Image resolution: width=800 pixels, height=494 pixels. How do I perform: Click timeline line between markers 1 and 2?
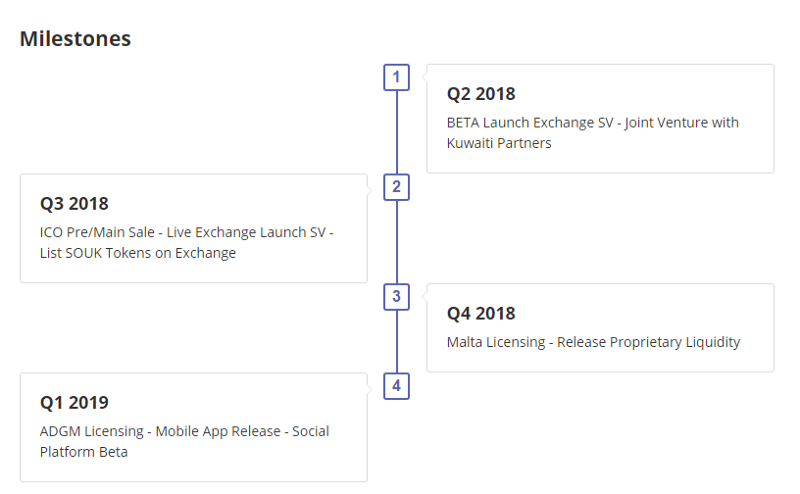397,132
